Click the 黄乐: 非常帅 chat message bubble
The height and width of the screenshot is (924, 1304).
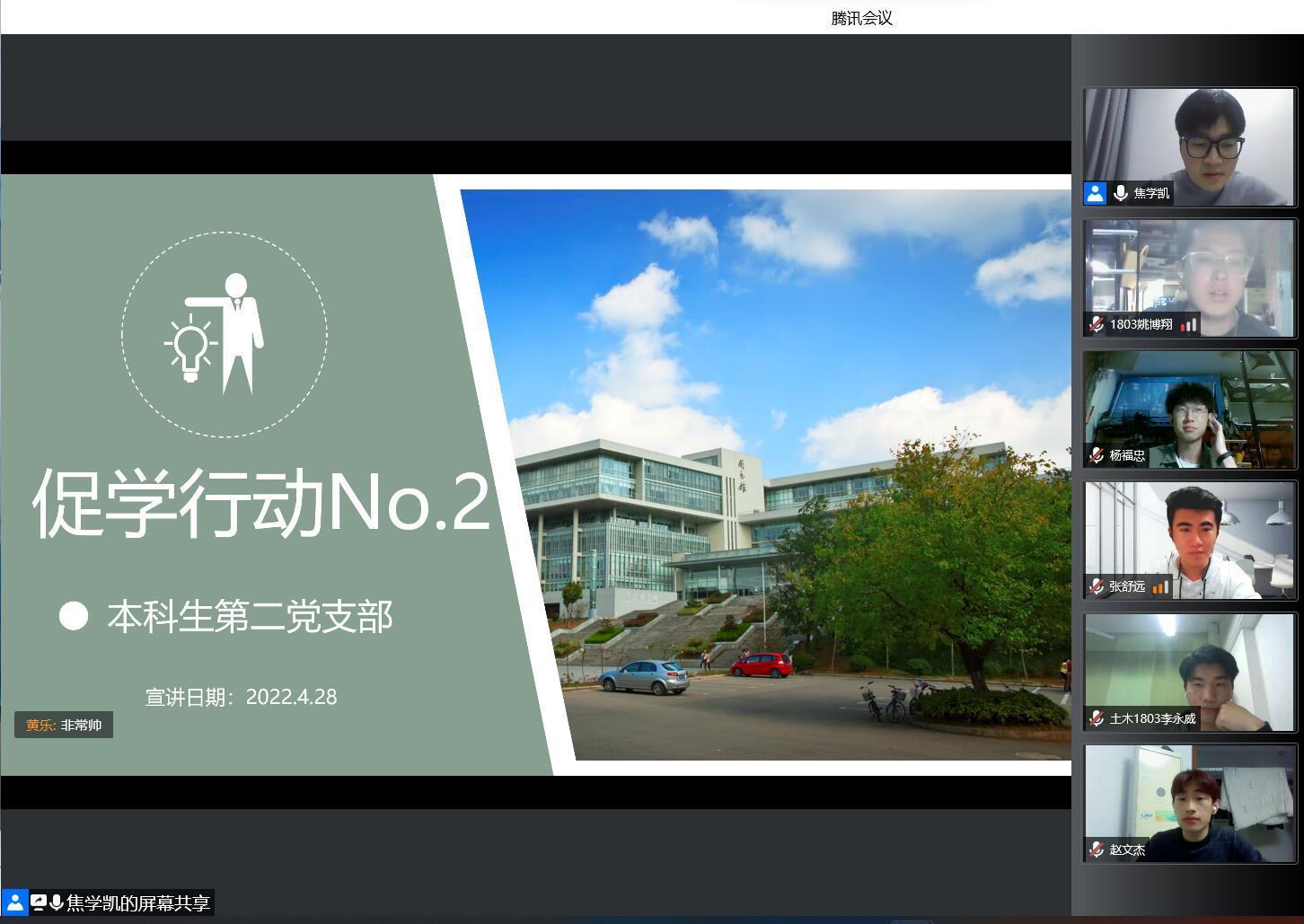(x=64, y=725)
